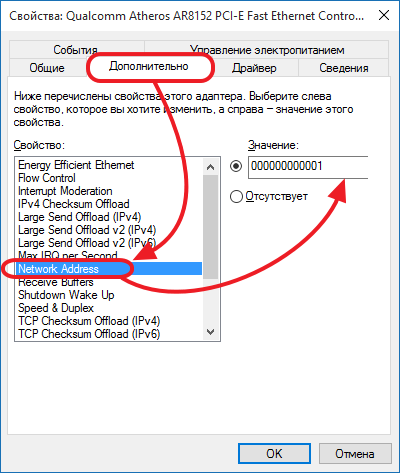Switch to the Общие tab
Screen dimensions: 400x473
coord(47,68)
